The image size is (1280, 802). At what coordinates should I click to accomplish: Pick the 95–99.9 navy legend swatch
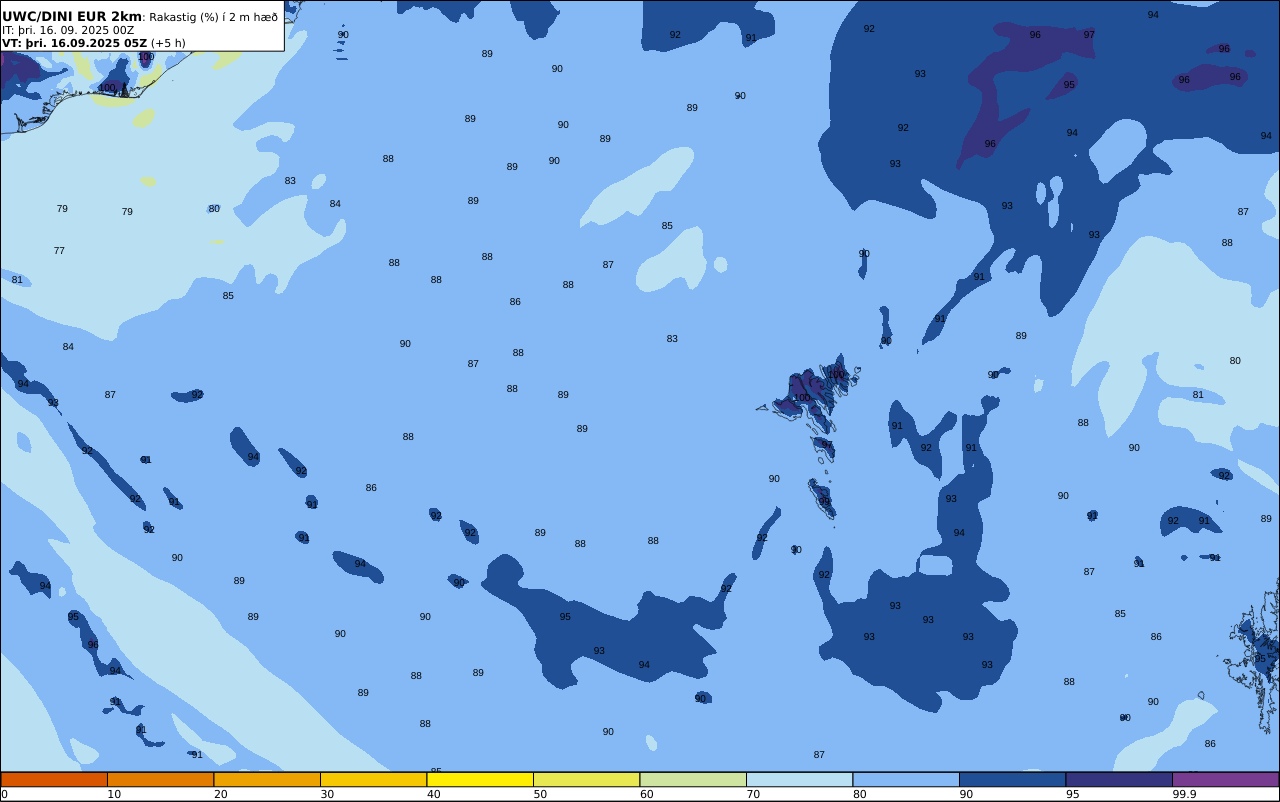point(1119,779)
